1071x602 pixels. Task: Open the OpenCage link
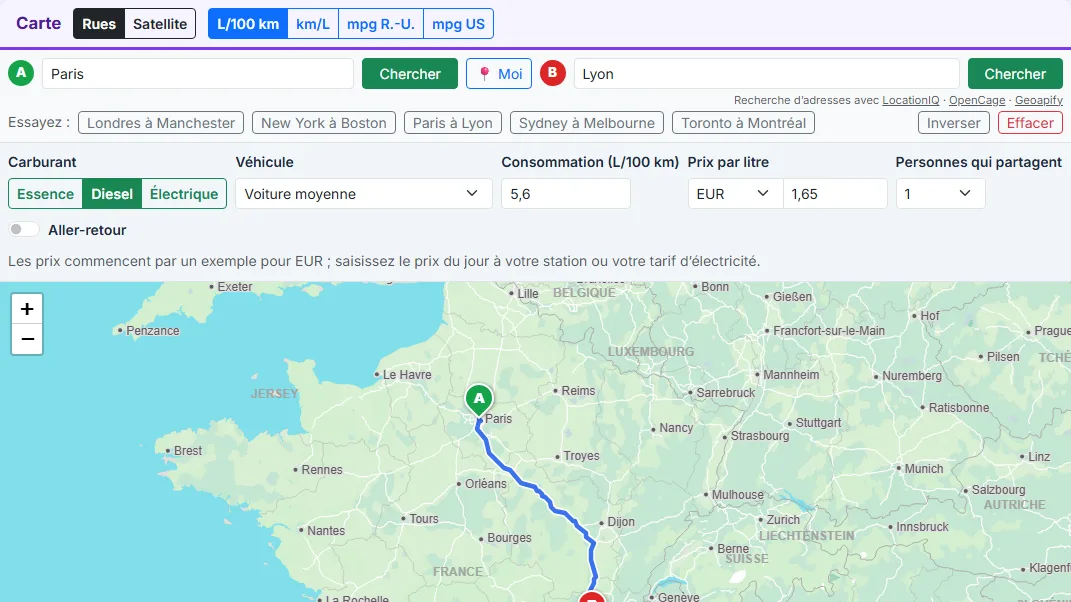point(977,100)
